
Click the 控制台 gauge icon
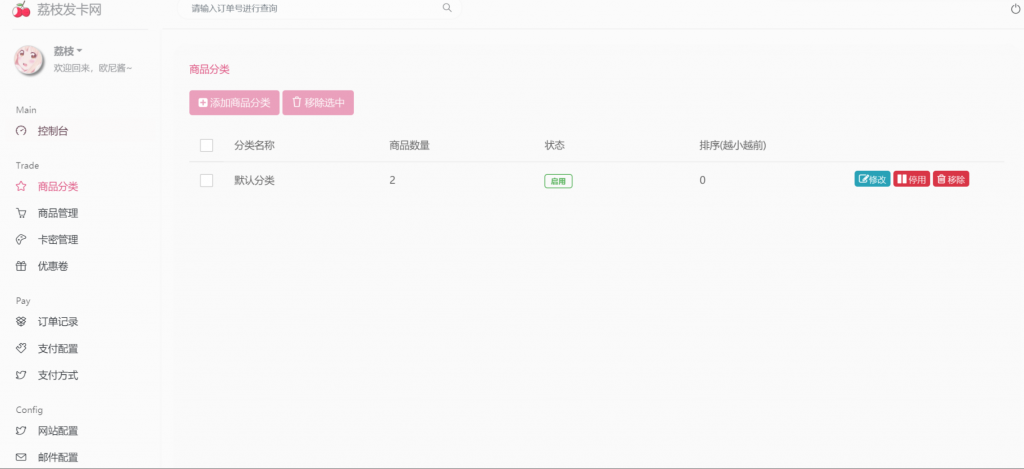21,131
